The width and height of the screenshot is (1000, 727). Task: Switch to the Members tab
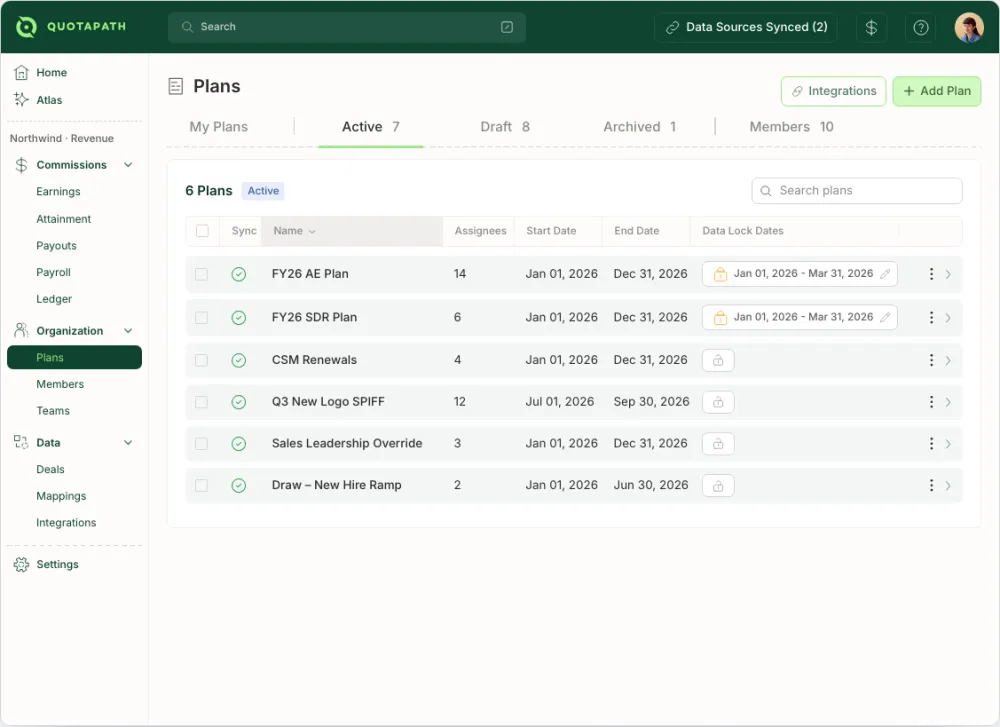pos(791,127)
